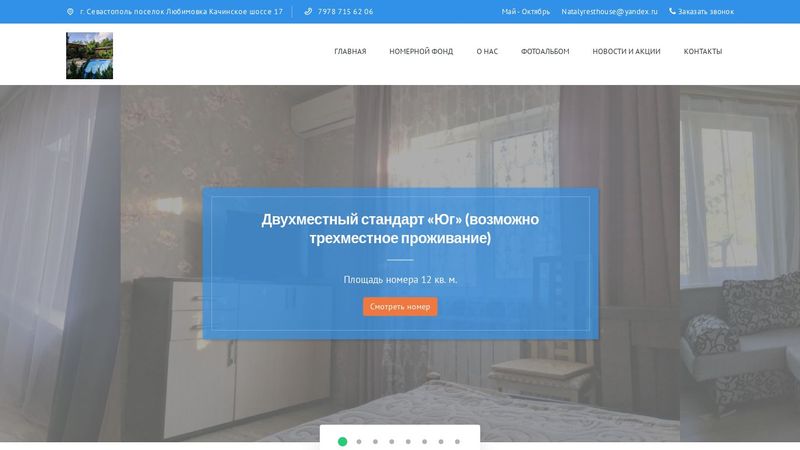Image resolution: width=800 pixels, height=450 pixels.
Task: Click the phone handset icon beside 7978 715 62 06
Action: (x=308, y=12)
